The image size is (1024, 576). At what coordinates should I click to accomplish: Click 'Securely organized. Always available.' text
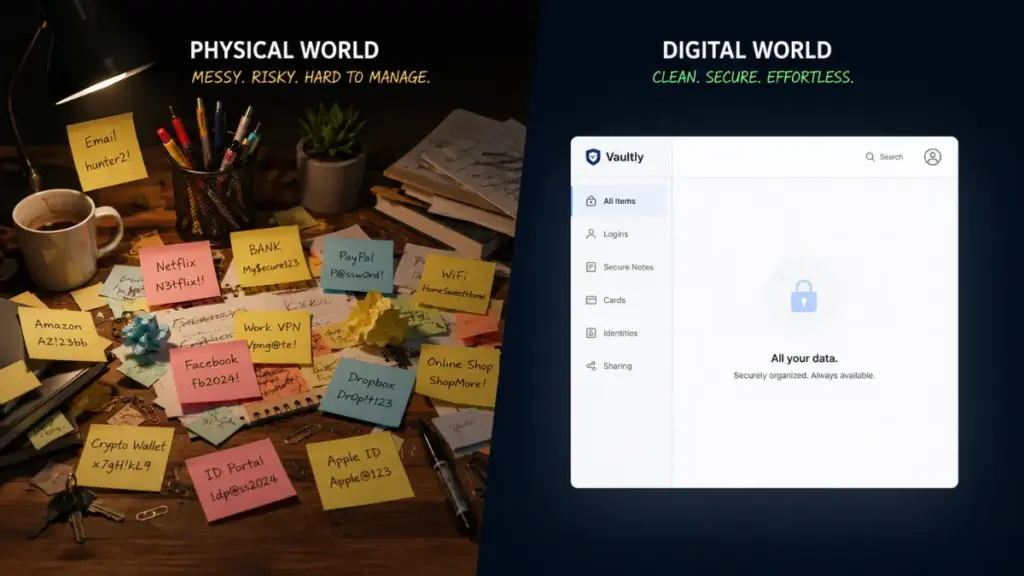pos(804,376)
